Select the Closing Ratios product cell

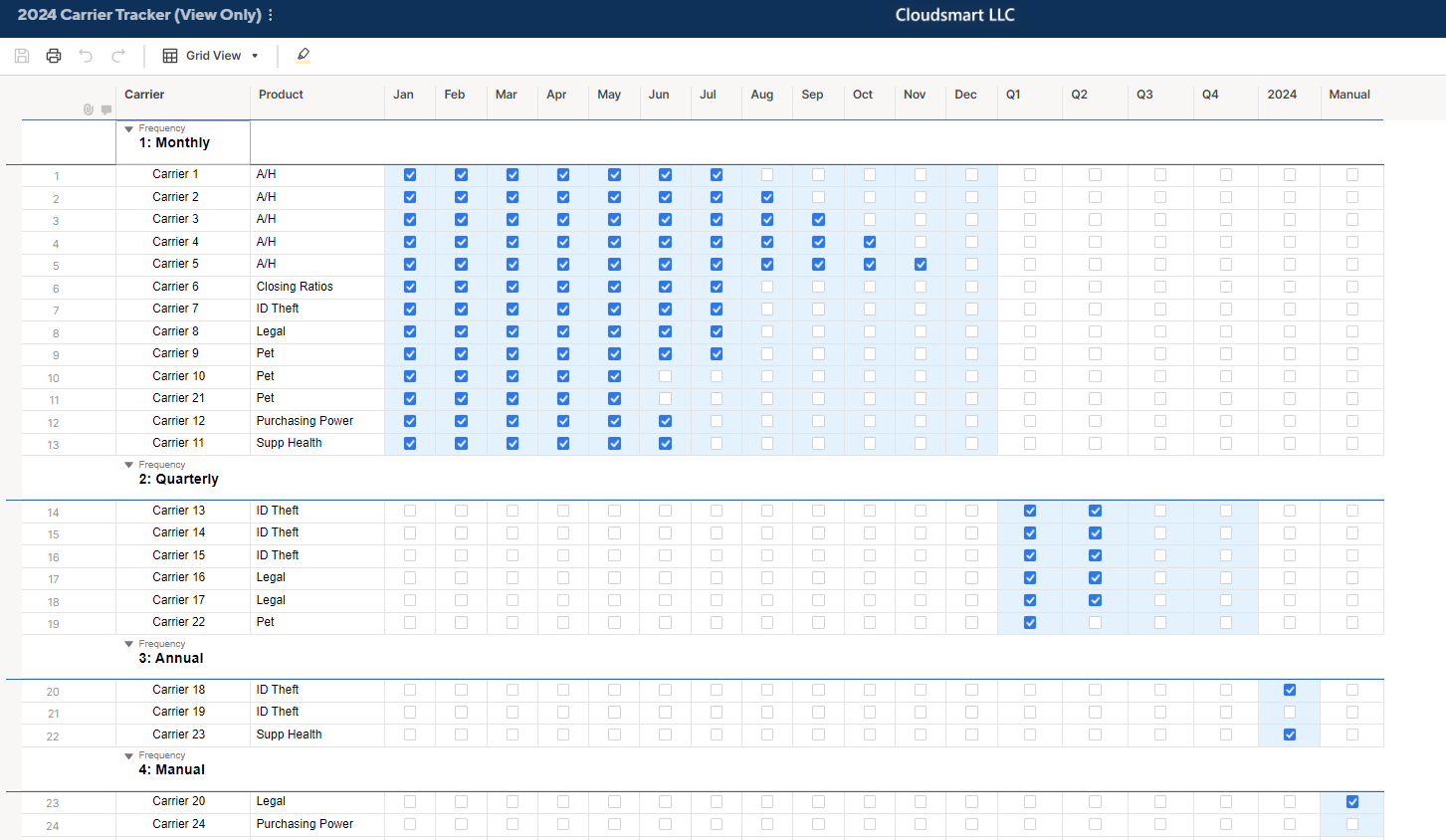[x=317, y=287]
